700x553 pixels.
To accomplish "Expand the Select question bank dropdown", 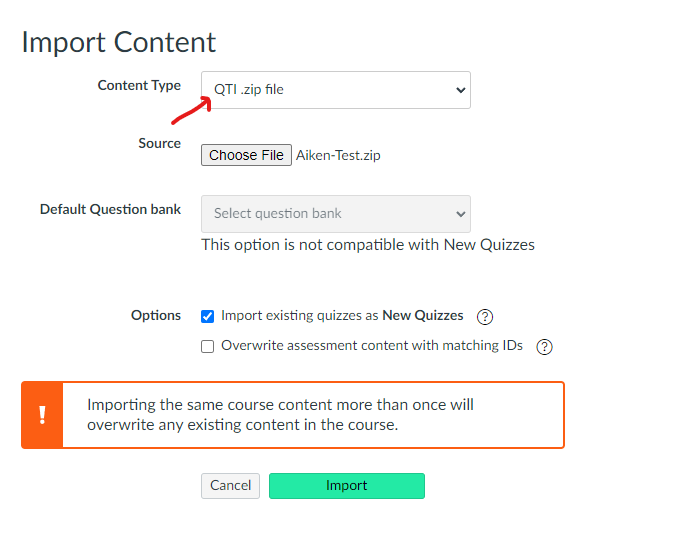I will (335, 213).
